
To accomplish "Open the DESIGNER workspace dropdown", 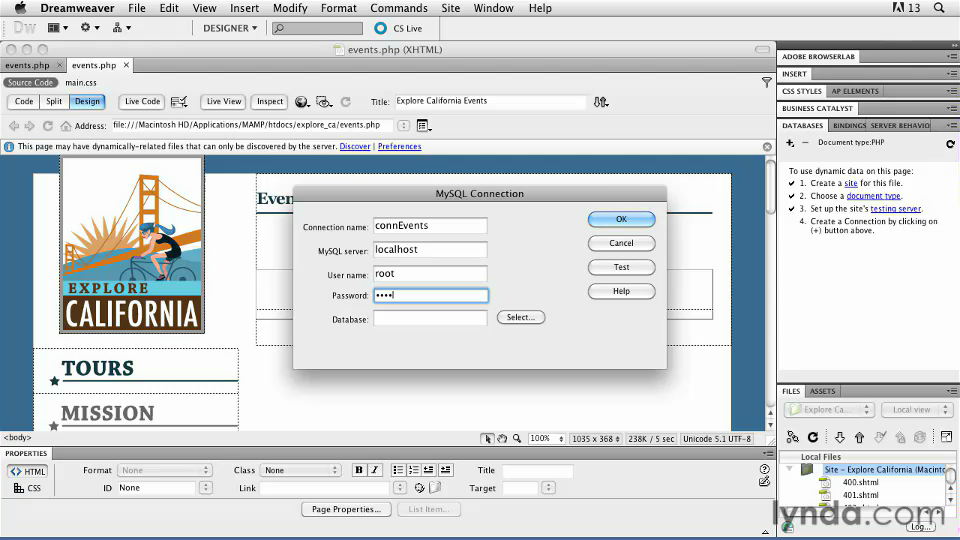I will click(230, 28).
